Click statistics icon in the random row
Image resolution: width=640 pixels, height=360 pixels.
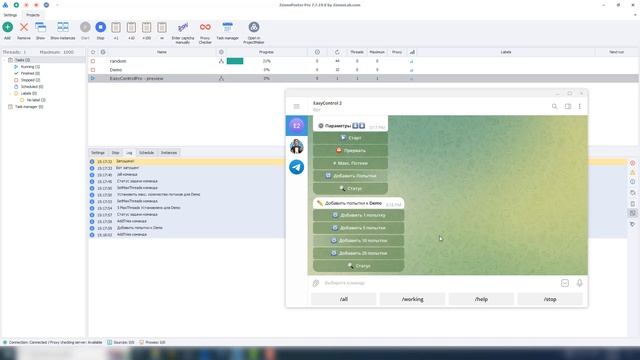[x=411, y=61]
